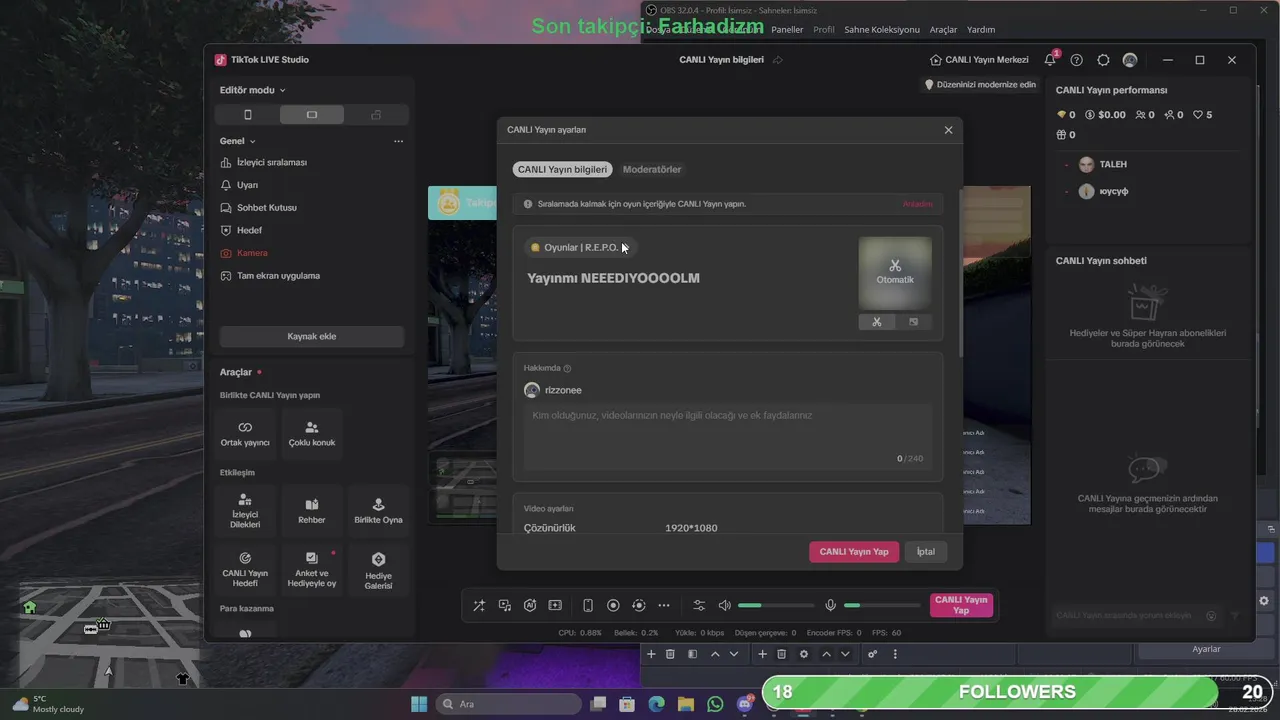1280x720 pixels.
Task: Open Yardım menu in OBS
Action: [981, 30]
